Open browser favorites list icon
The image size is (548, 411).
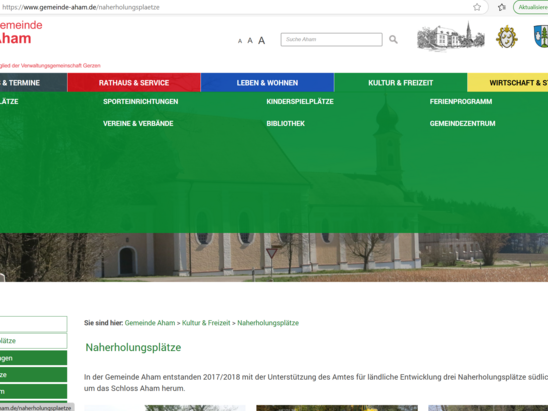(x=502, y=7)
